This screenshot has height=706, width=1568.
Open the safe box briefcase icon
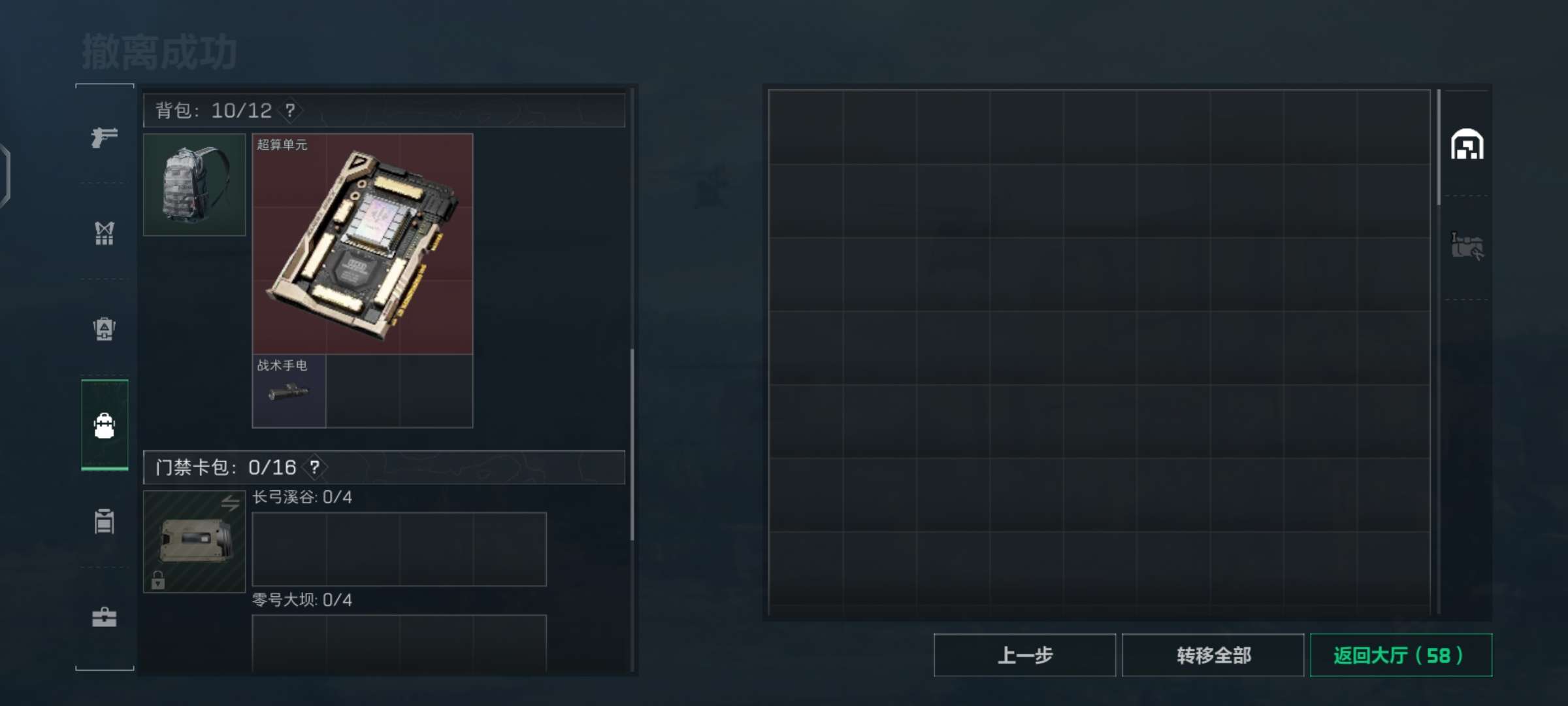(104, 617)
